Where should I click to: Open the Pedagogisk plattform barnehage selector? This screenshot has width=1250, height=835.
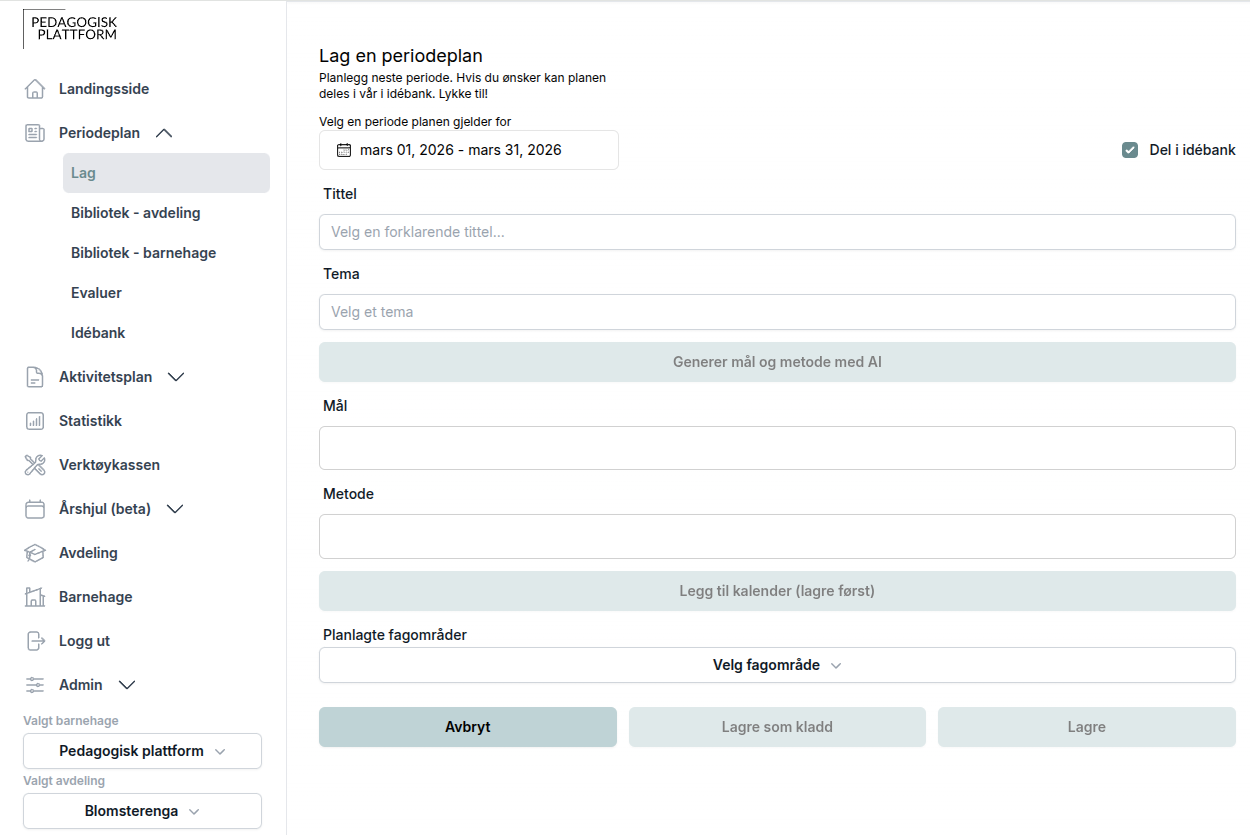coord(142,751)
